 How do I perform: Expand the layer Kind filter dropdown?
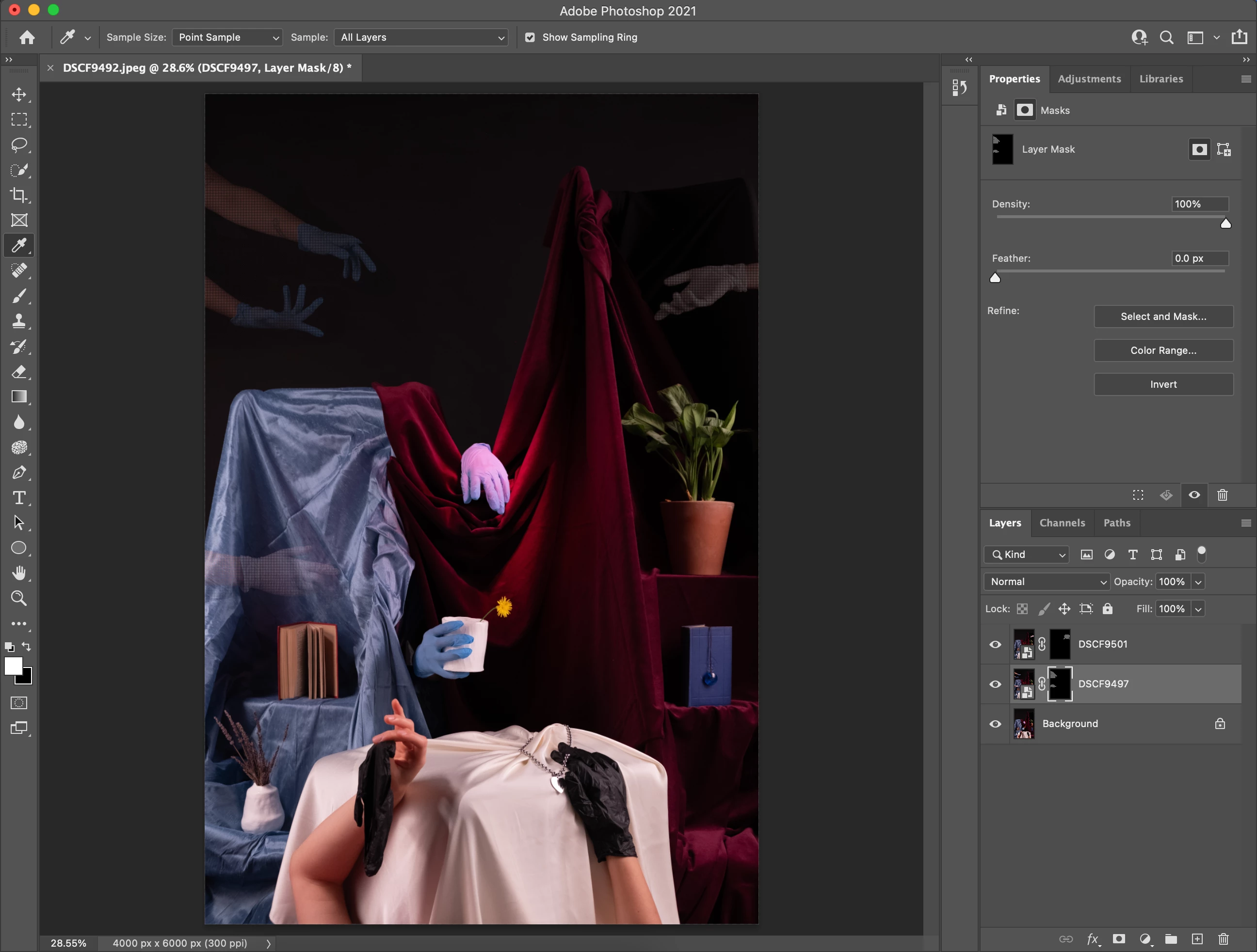[1026, 555]
